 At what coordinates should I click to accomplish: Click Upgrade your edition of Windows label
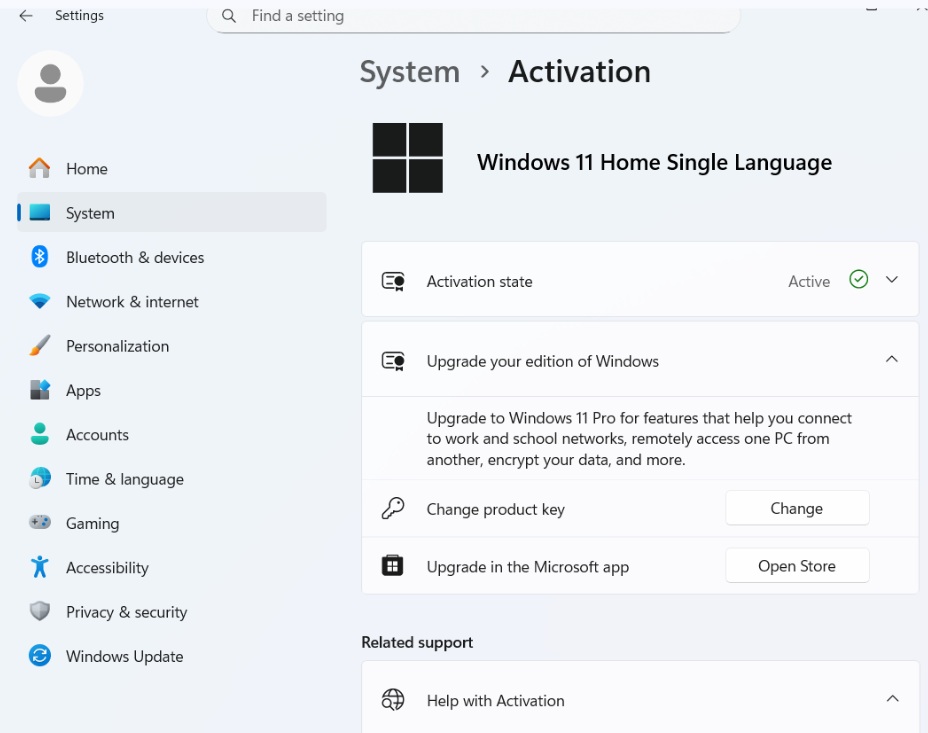pos(543,361)
